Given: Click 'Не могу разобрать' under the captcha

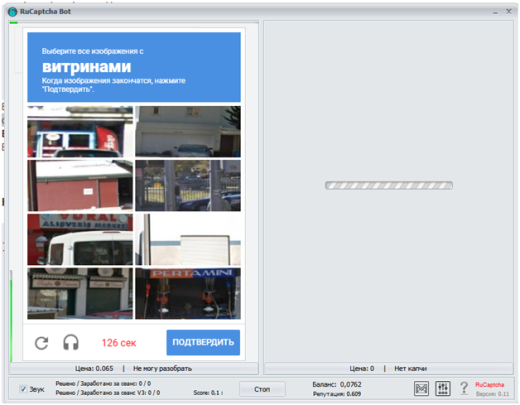Looking at the screenshot, I should (162, 368).
